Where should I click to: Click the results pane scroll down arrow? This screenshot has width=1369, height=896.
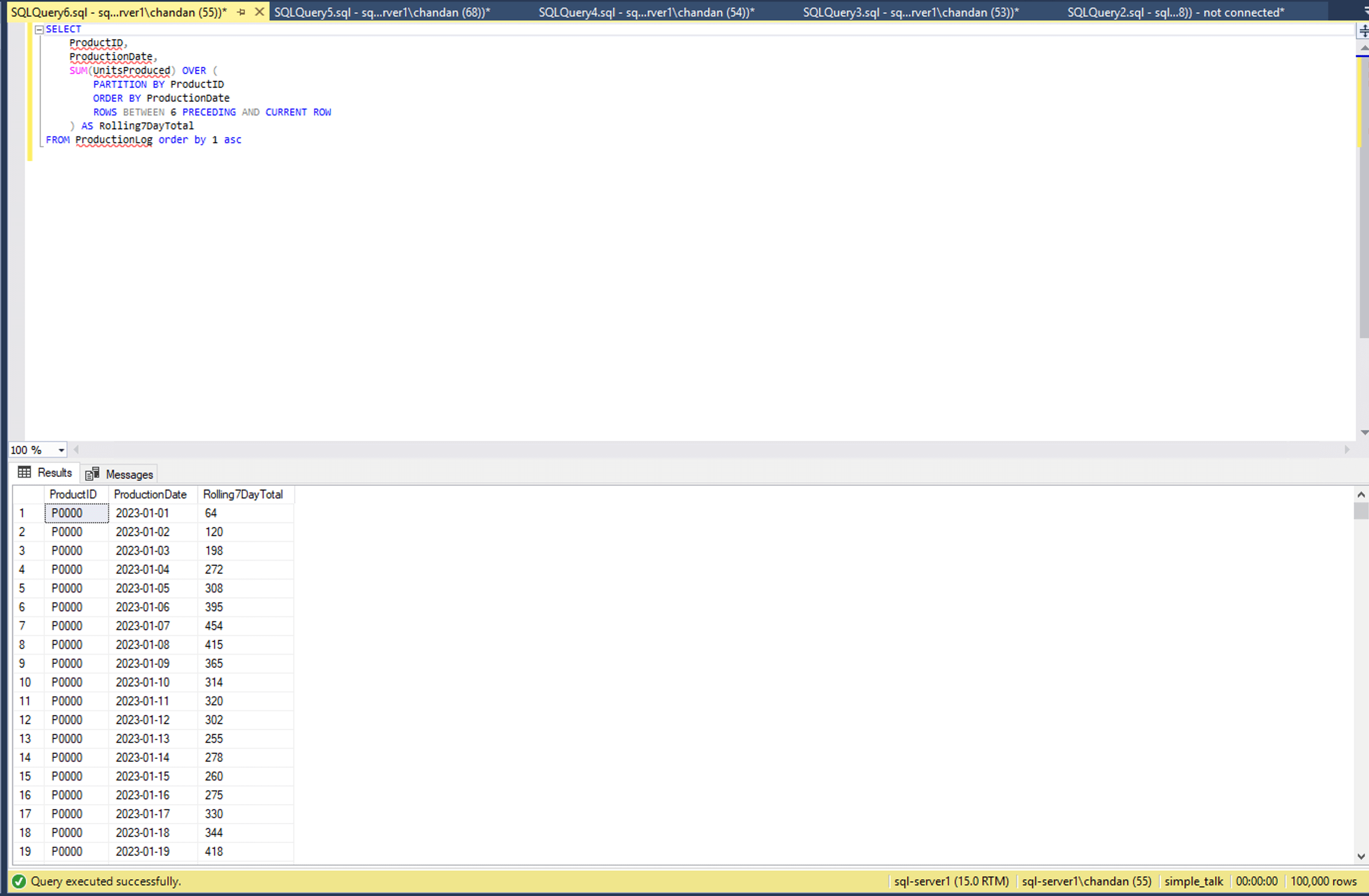[x=1361, y=856]
